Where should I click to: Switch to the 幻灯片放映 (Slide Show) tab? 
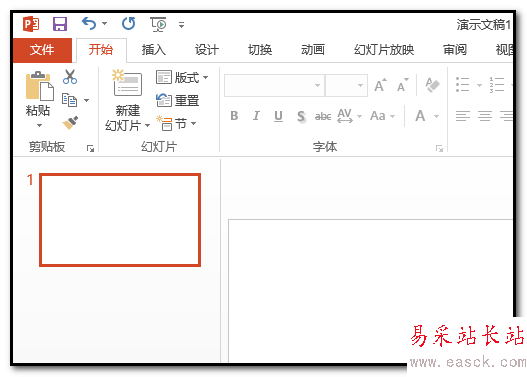pos(384,50)
